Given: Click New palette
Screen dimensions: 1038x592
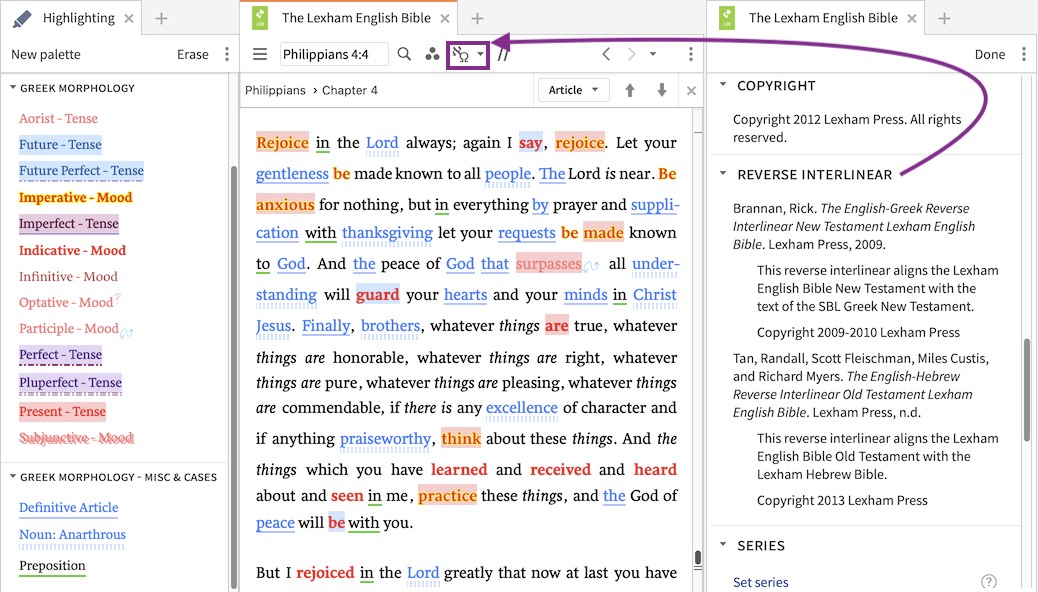Looking at the screenshot, I should 46,54.
